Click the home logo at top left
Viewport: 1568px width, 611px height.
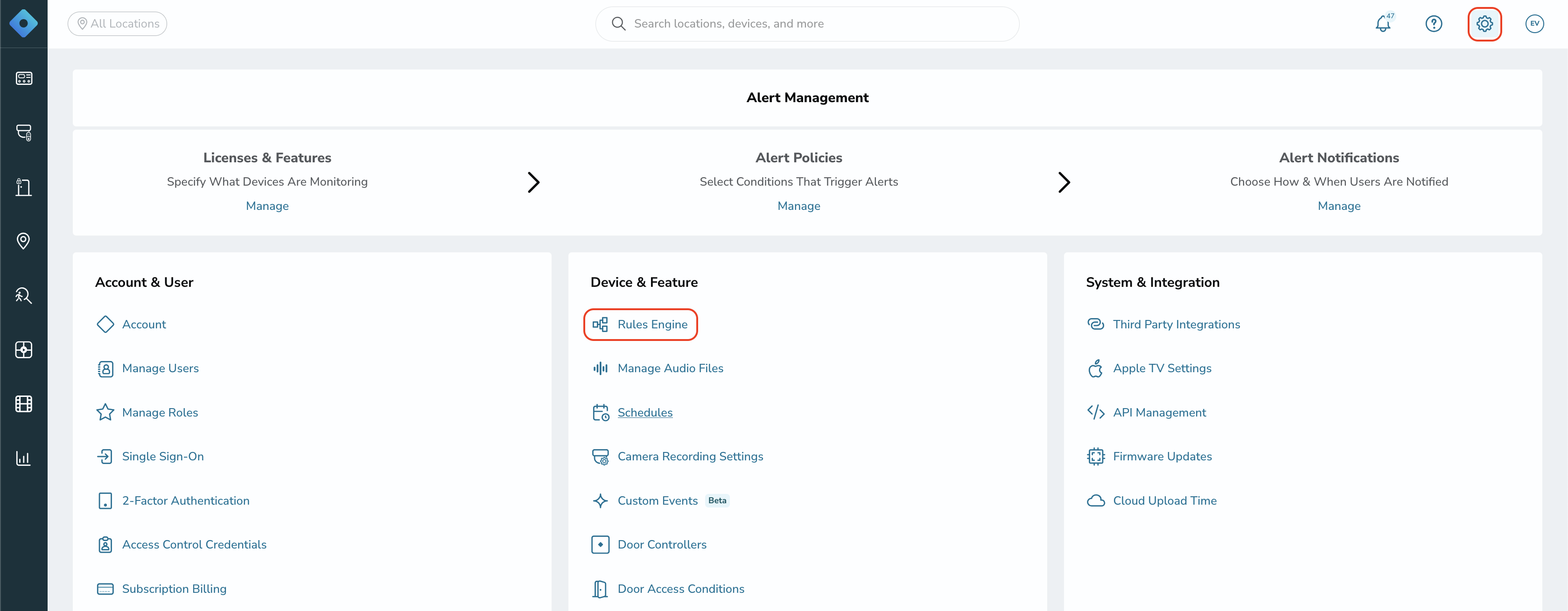tap(23, 24)
